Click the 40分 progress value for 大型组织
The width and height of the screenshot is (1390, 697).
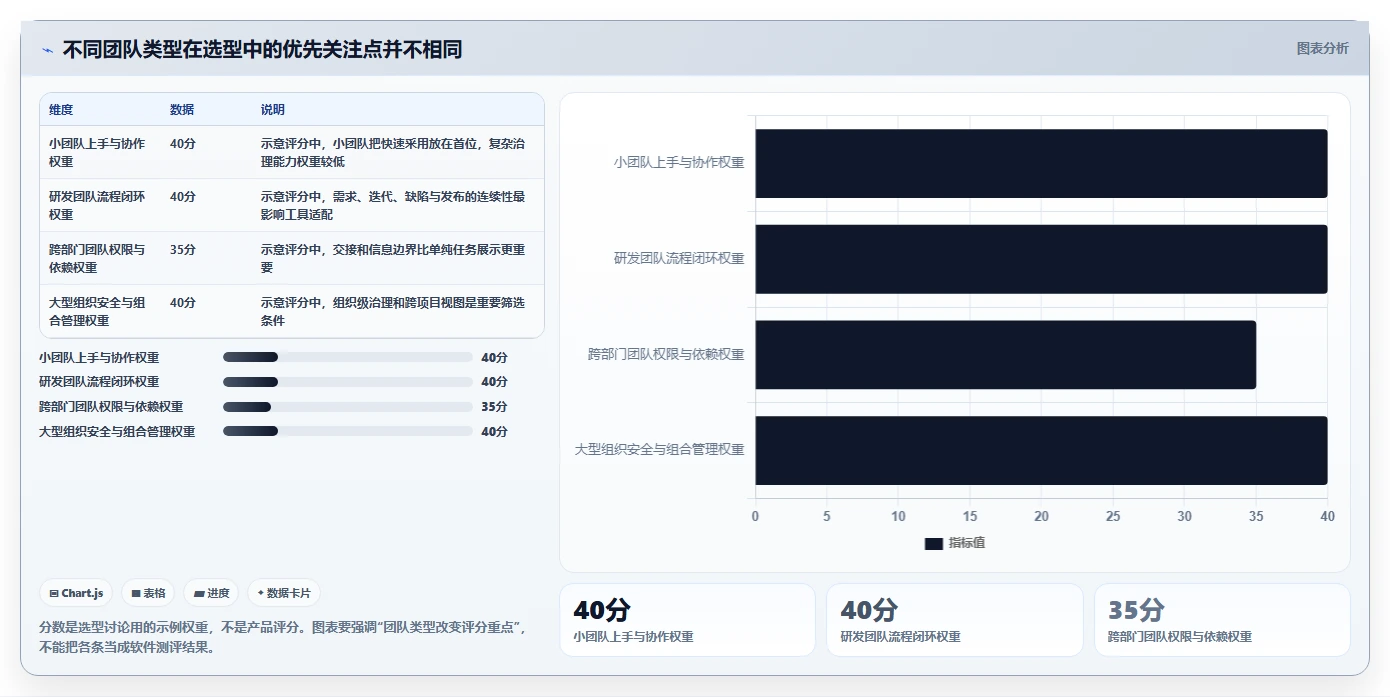pyautogui.click(x=494, y=432)
